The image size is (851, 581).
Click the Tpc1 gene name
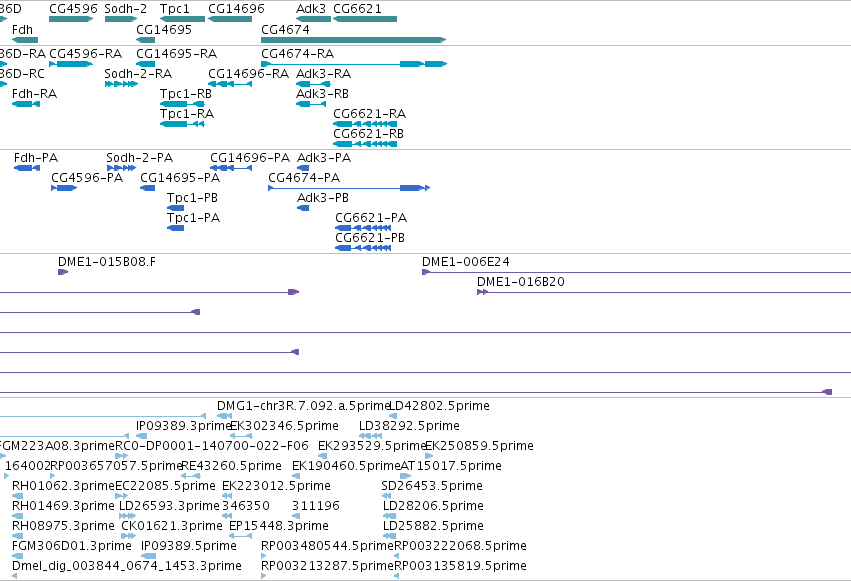(175, 9)
